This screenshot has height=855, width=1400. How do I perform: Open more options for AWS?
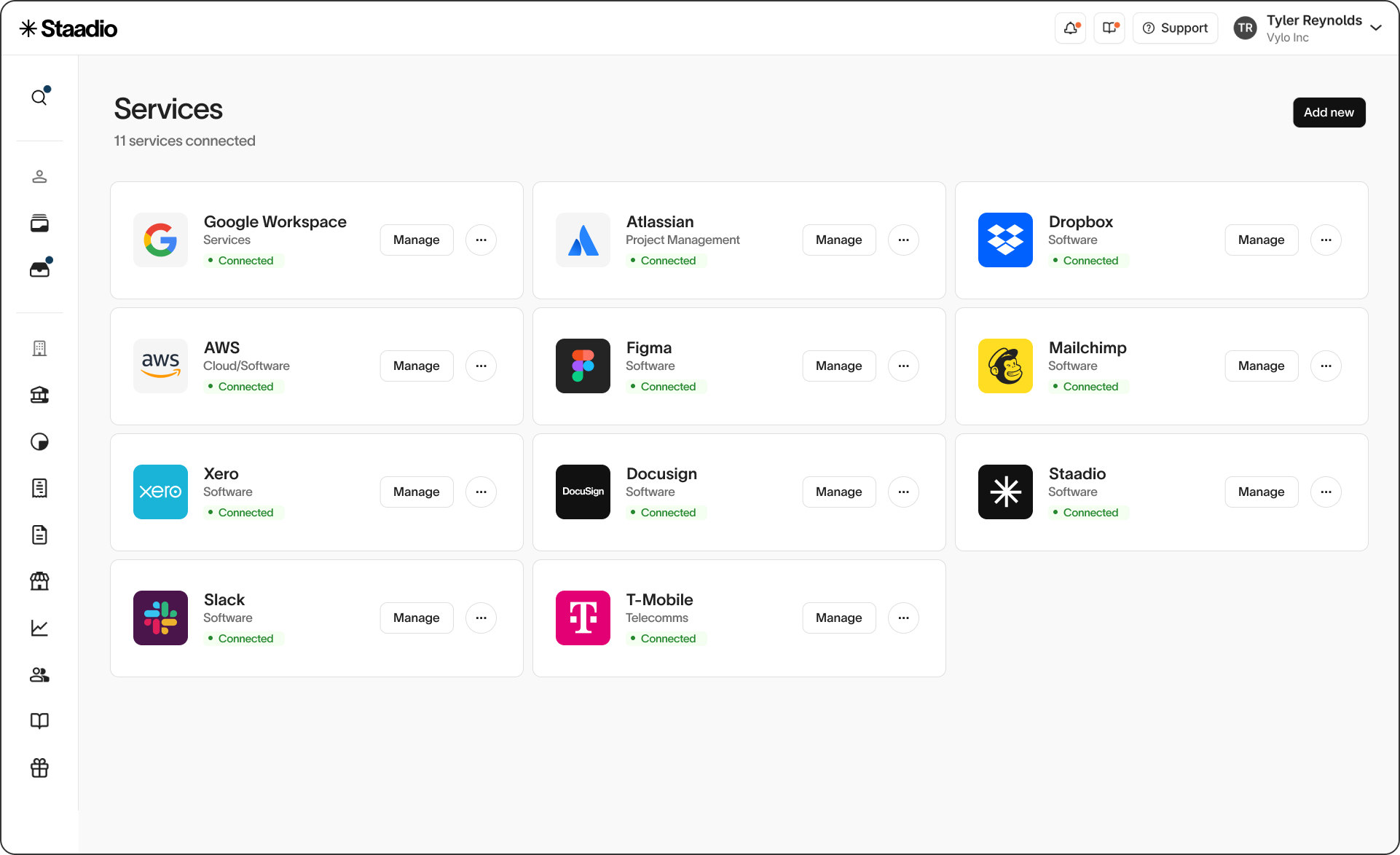[481, 366]
